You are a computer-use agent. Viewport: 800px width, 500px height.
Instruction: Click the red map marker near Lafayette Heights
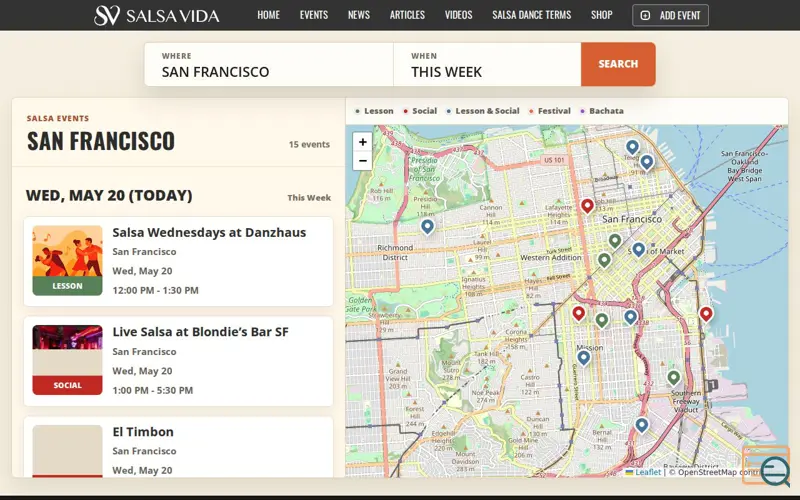(x=587, y=206)
